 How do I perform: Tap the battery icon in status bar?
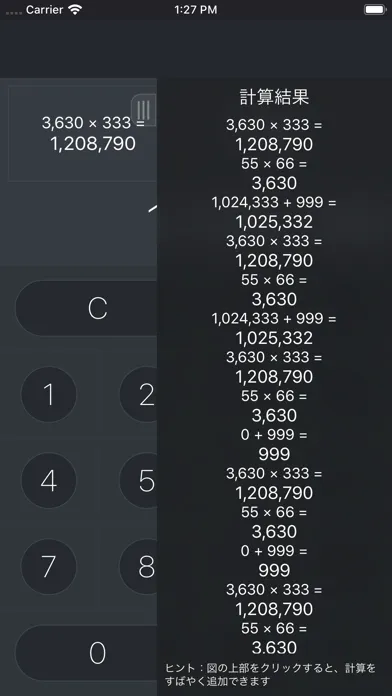click(x=375, y=10)
